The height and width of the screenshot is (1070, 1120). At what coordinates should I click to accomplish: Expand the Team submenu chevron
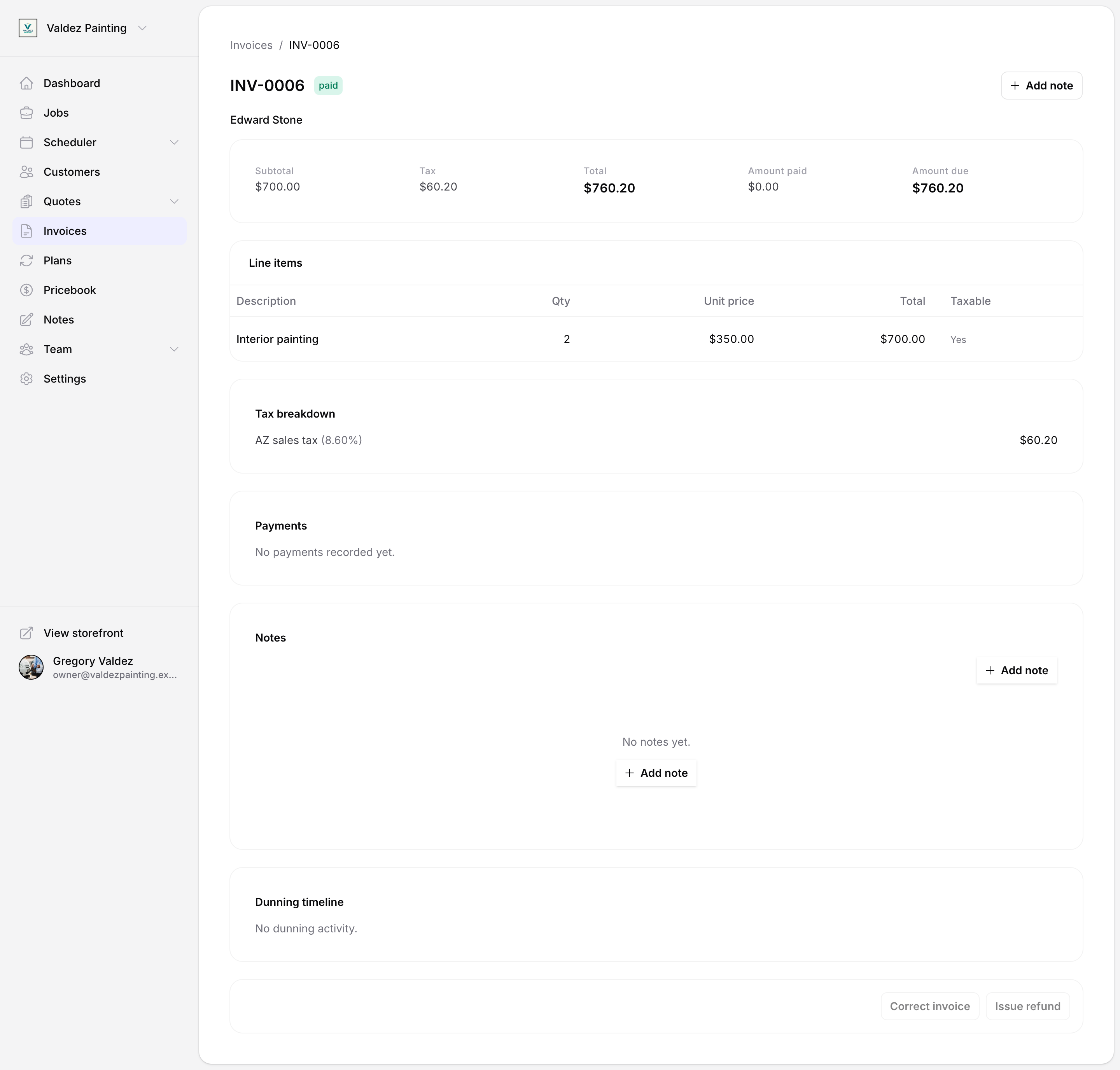[x=175, y=350]
